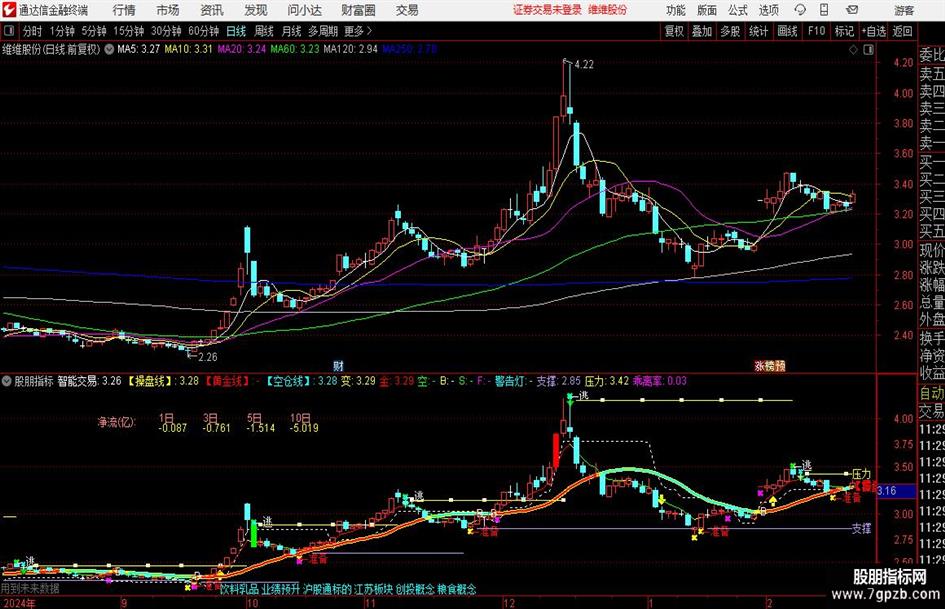Click the 业绩预升 concept tag
Image resolution: width=945 pixels, height=609 pixels.
(x=280, y=589)
